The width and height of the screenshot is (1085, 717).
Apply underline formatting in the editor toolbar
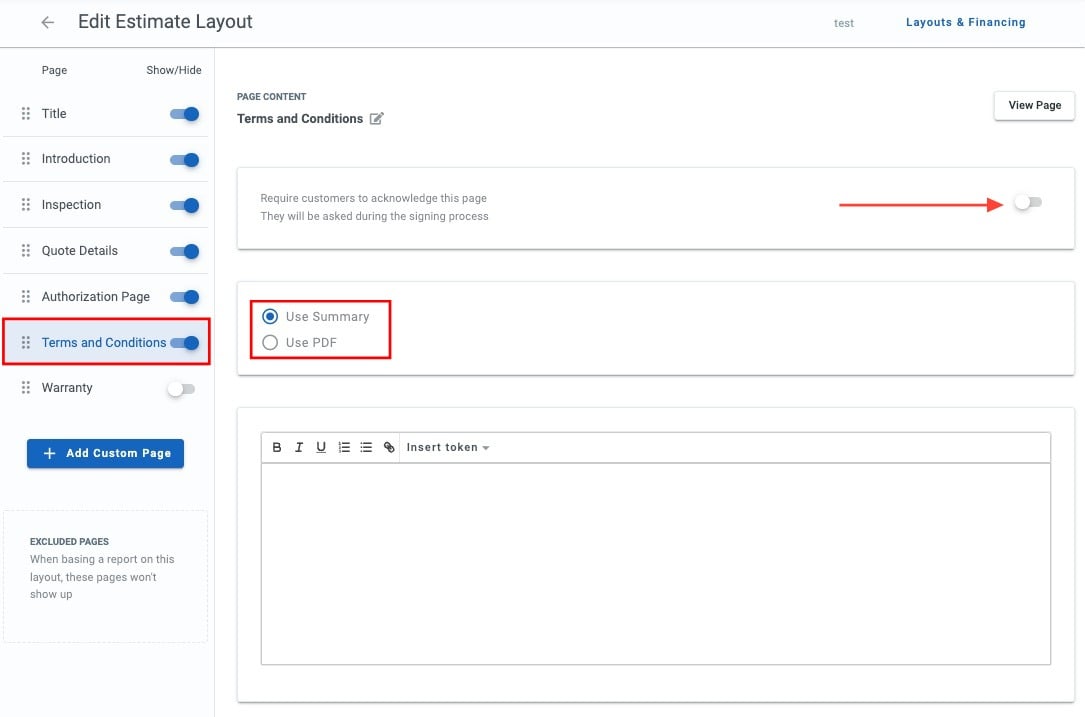321,447
